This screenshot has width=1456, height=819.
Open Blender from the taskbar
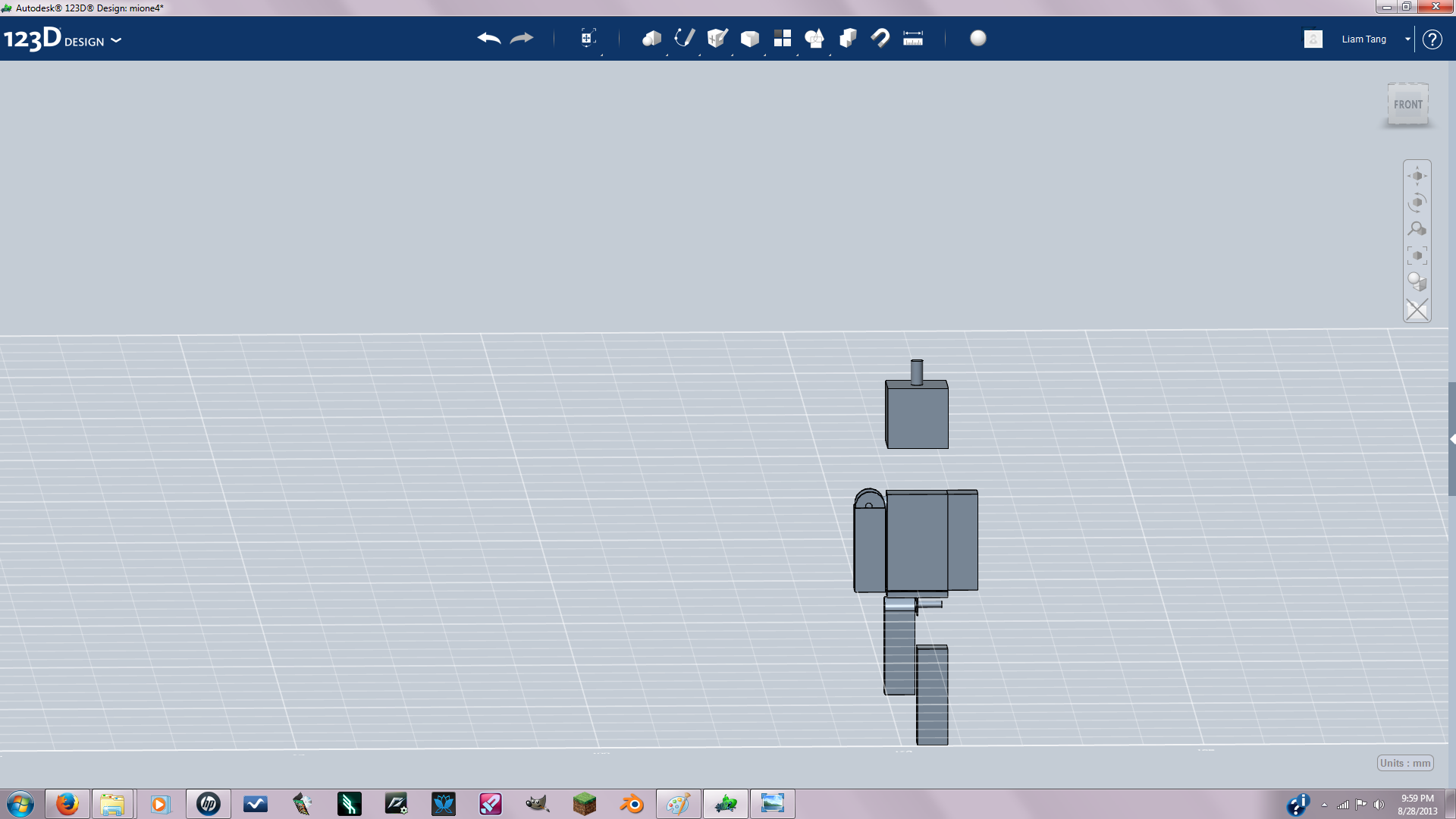(632, 804)
